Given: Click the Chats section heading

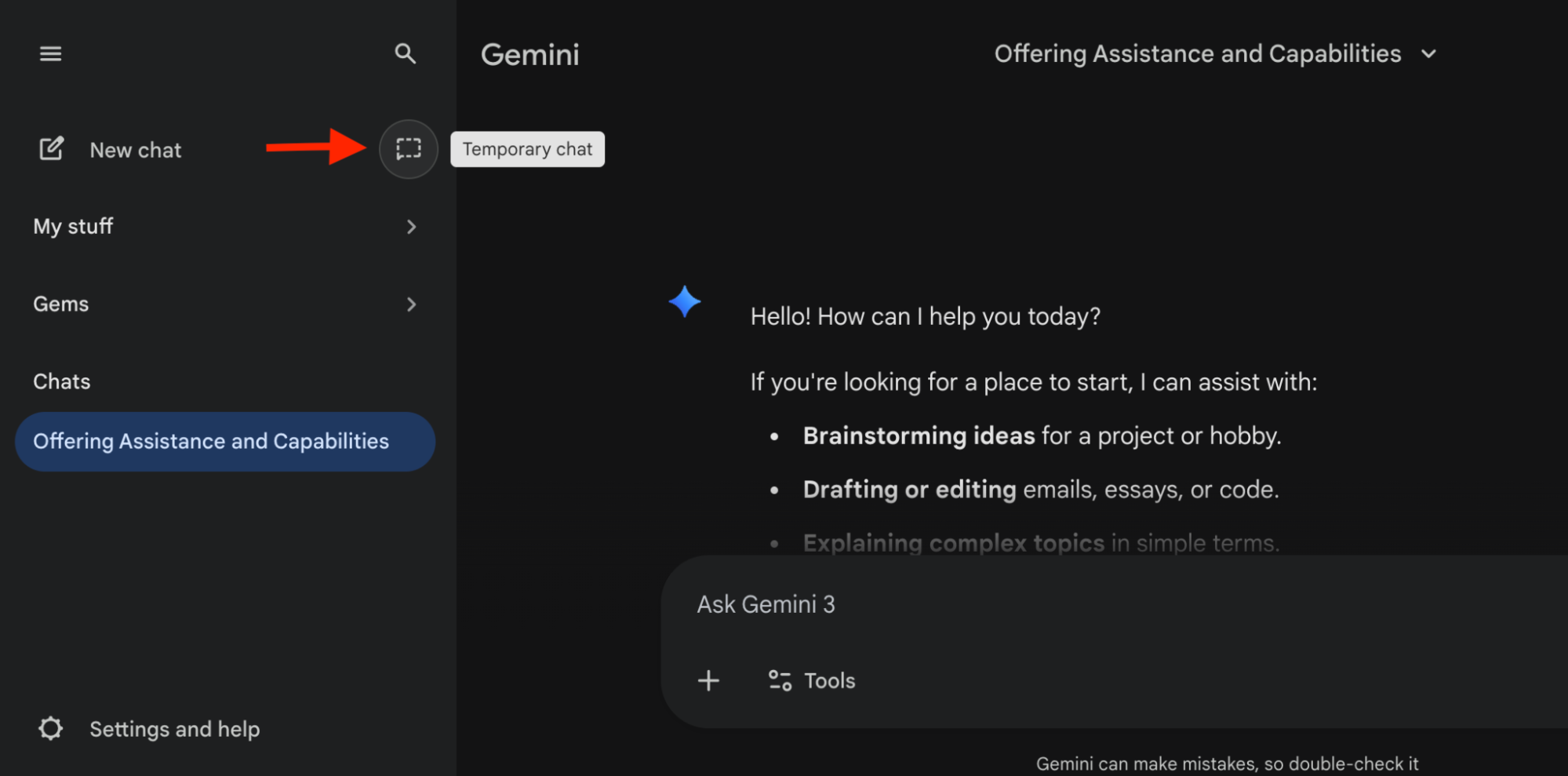Looking at the screenshot, I should [62, 381].
